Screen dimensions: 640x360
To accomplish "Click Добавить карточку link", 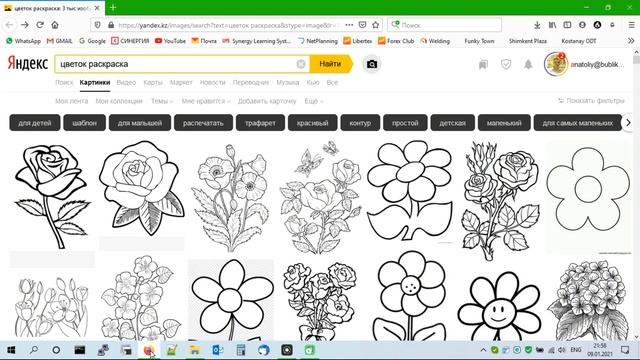I will tap(267, 101).
